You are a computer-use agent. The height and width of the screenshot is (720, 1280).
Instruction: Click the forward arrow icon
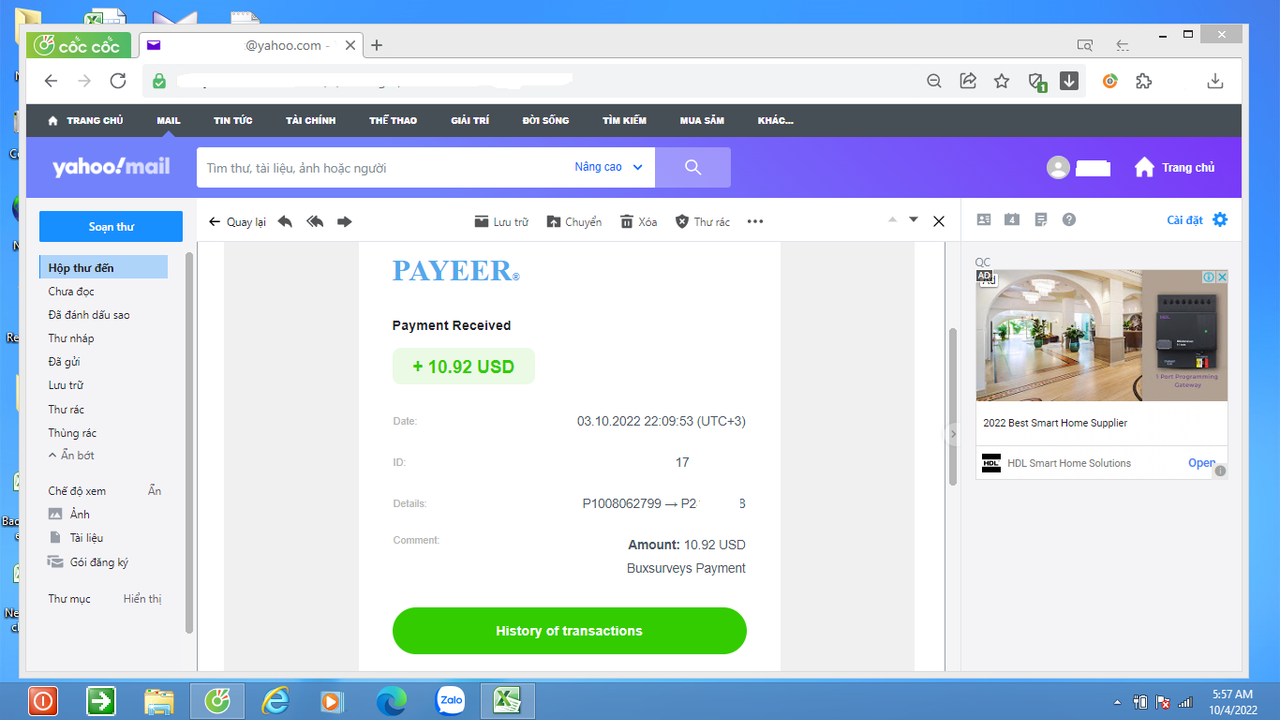click(x=345, y=222)
